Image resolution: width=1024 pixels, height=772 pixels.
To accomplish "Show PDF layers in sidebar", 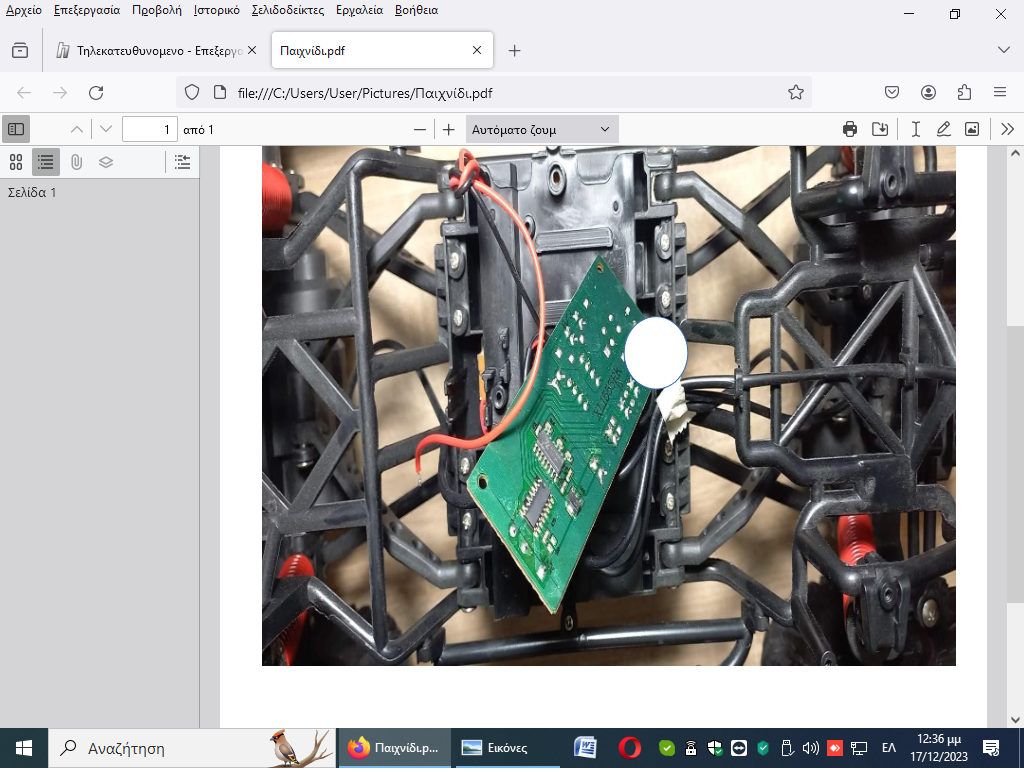I will pos(106,162).
